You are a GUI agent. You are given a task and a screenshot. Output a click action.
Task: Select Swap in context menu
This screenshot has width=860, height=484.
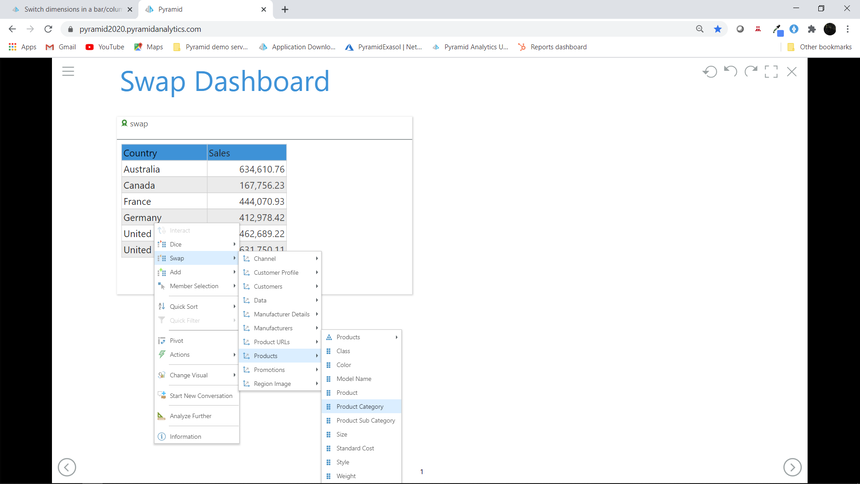(197, 258)
